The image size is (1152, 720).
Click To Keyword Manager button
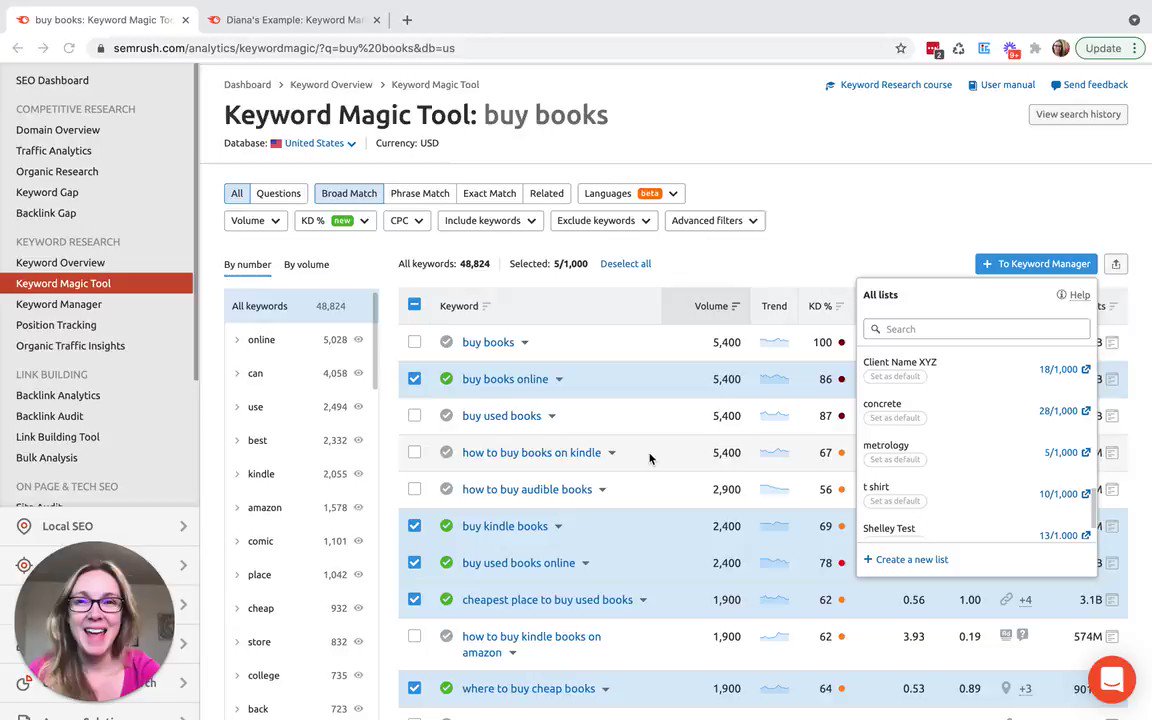click(x=1036, y=264)
